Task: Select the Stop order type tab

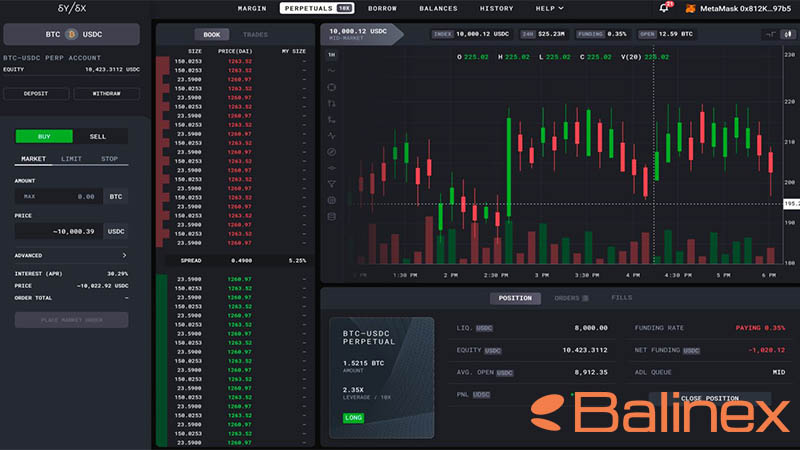Action: click(109, 159)
